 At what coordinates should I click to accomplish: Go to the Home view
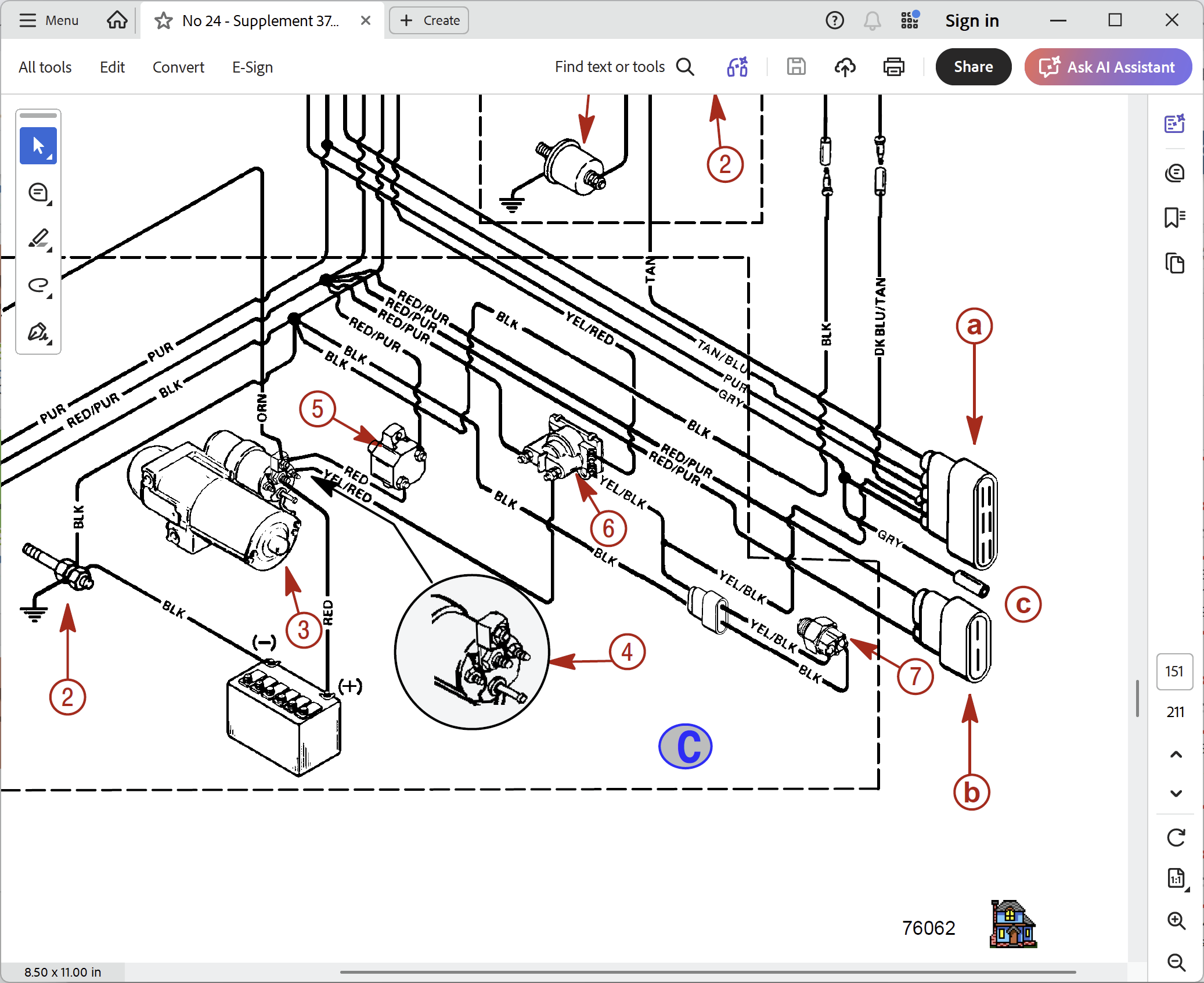click(x=117, y=20)
